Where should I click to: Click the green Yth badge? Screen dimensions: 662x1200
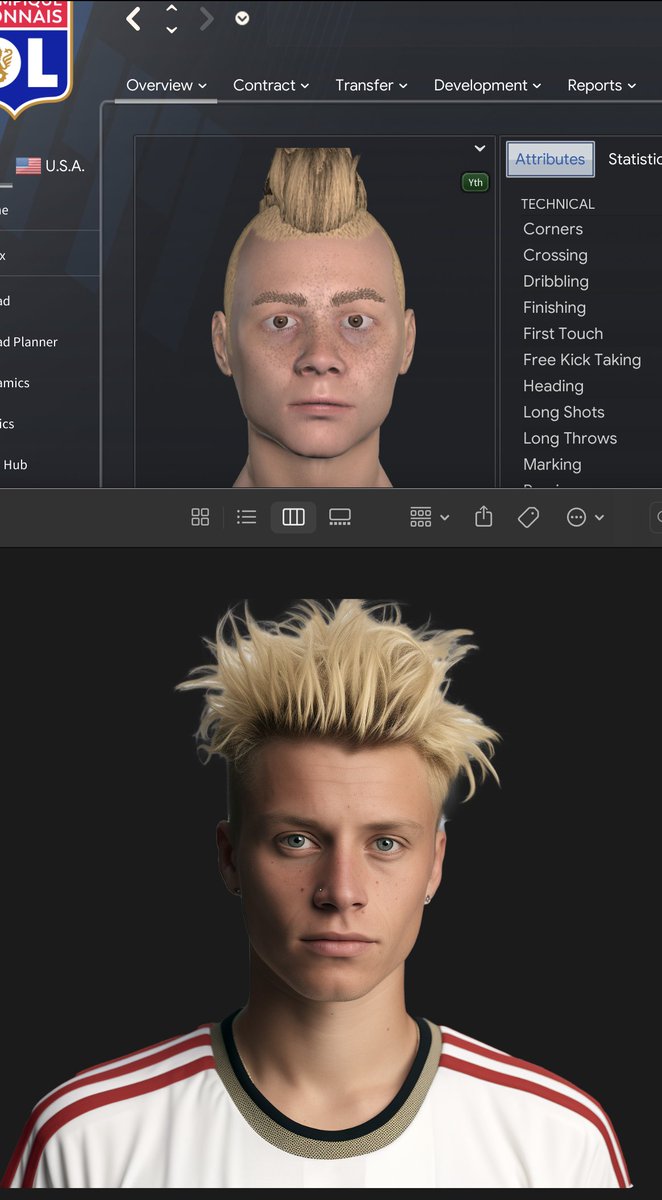[x=475, y=182]
